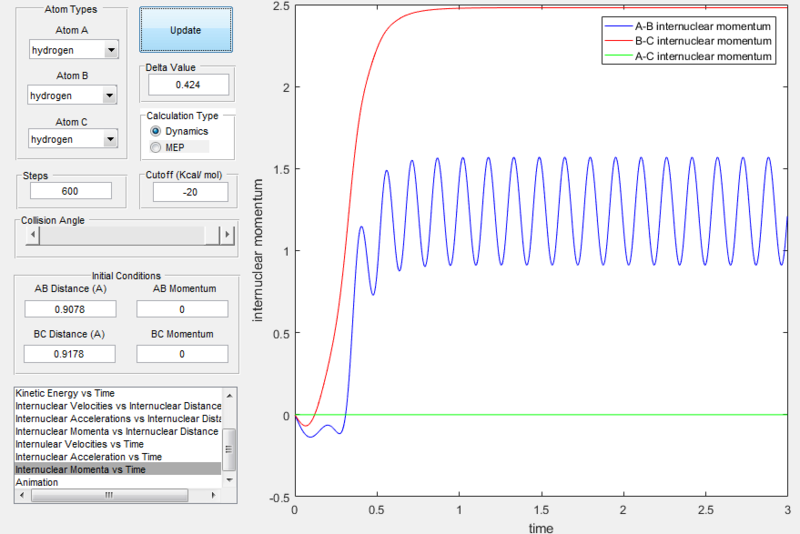Open the Atom A hydrogen dropdown

coord(73,49)
